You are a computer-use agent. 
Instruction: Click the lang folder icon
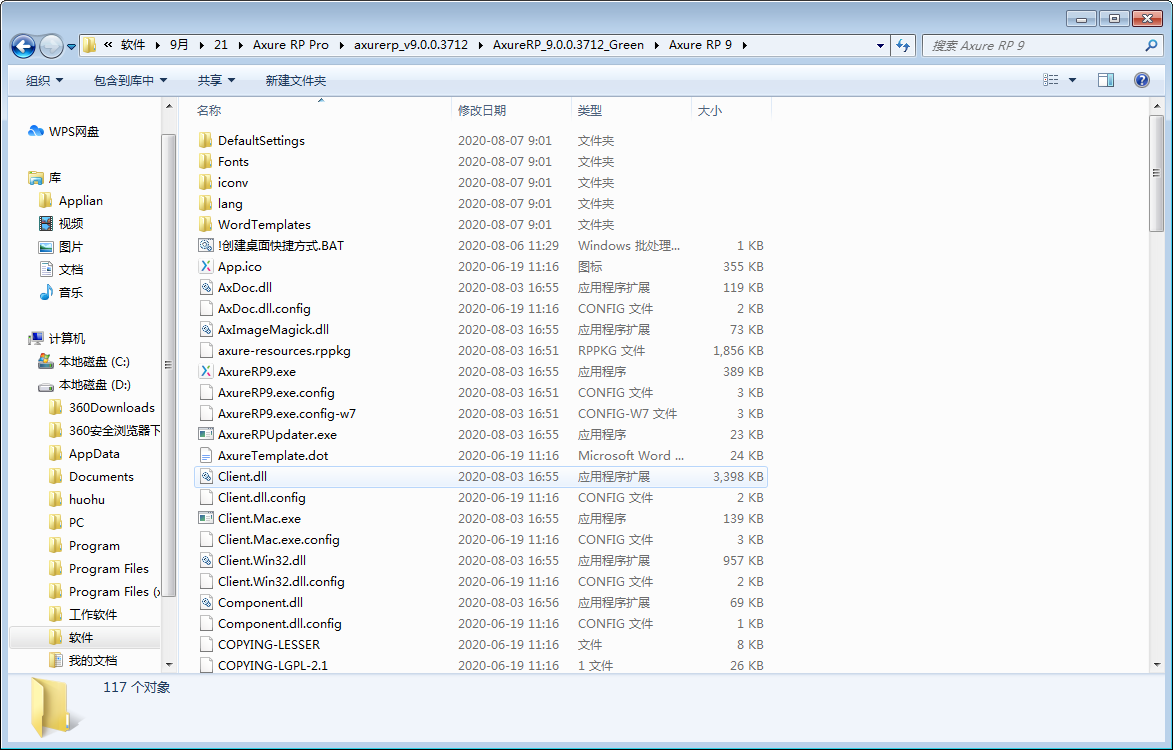pos(206,203)
